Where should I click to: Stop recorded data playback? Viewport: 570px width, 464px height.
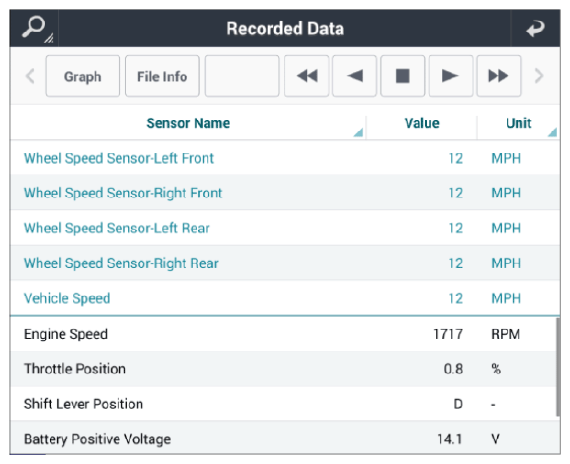[403, 76]
